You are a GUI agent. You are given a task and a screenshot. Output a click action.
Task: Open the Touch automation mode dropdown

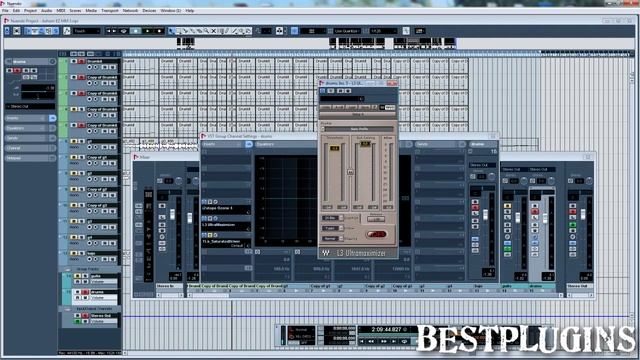click(87, 31)
